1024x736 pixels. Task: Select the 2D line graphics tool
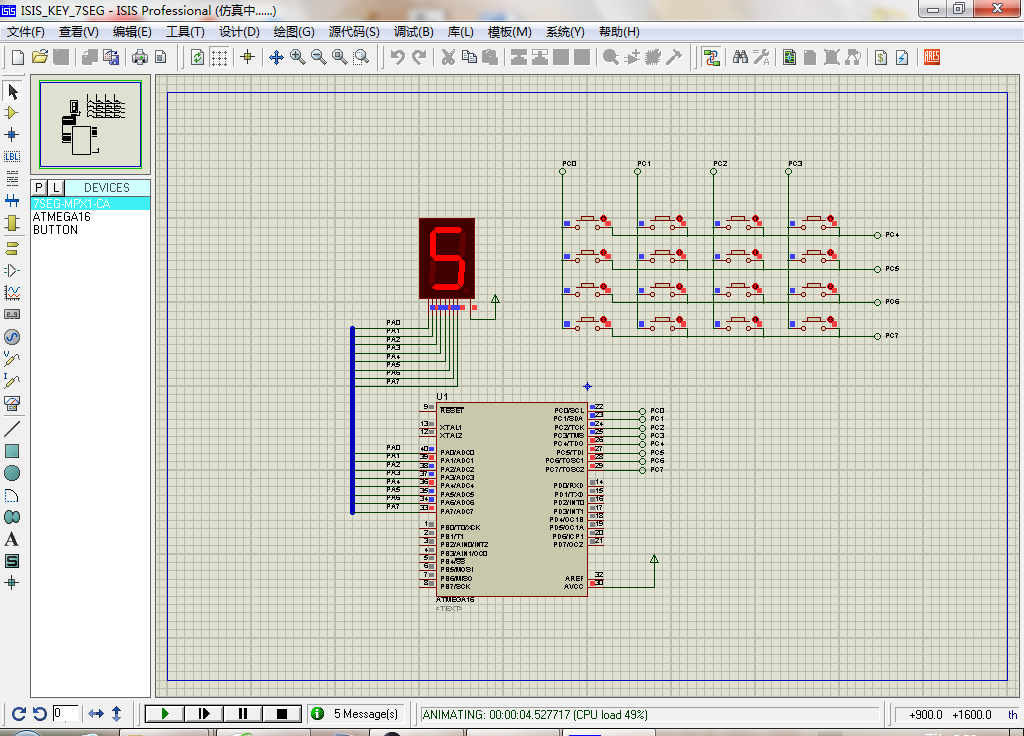(x=12, y=428)
